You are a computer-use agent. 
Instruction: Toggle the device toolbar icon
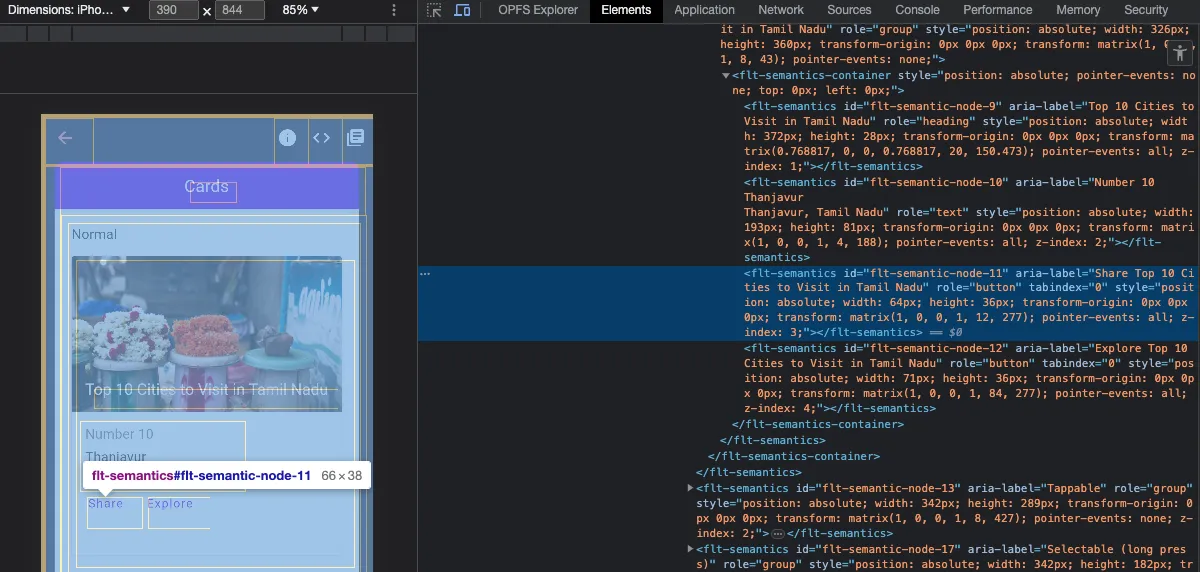click(x=462, y=10)
